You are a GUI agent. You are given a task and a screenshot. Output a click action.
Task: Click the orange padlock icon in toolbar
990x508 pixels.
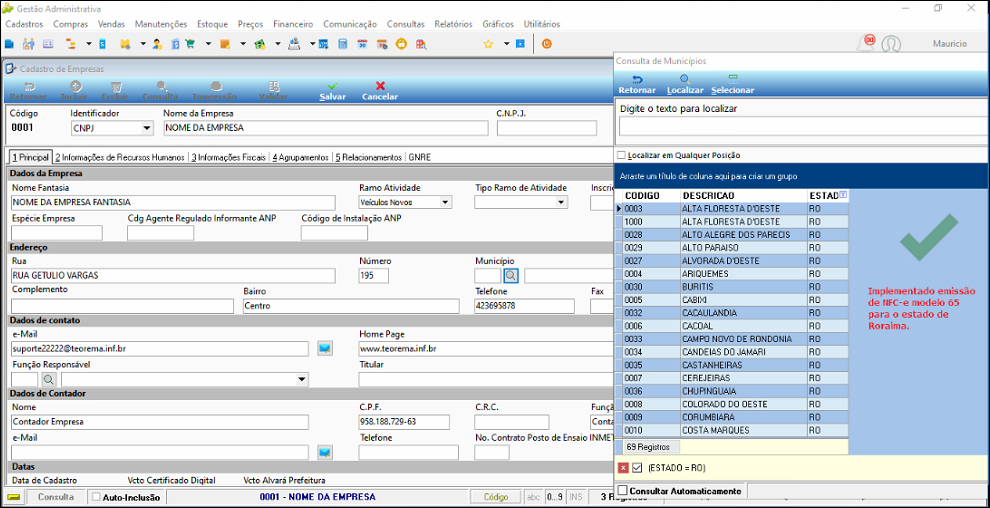[x=400, y=44]
